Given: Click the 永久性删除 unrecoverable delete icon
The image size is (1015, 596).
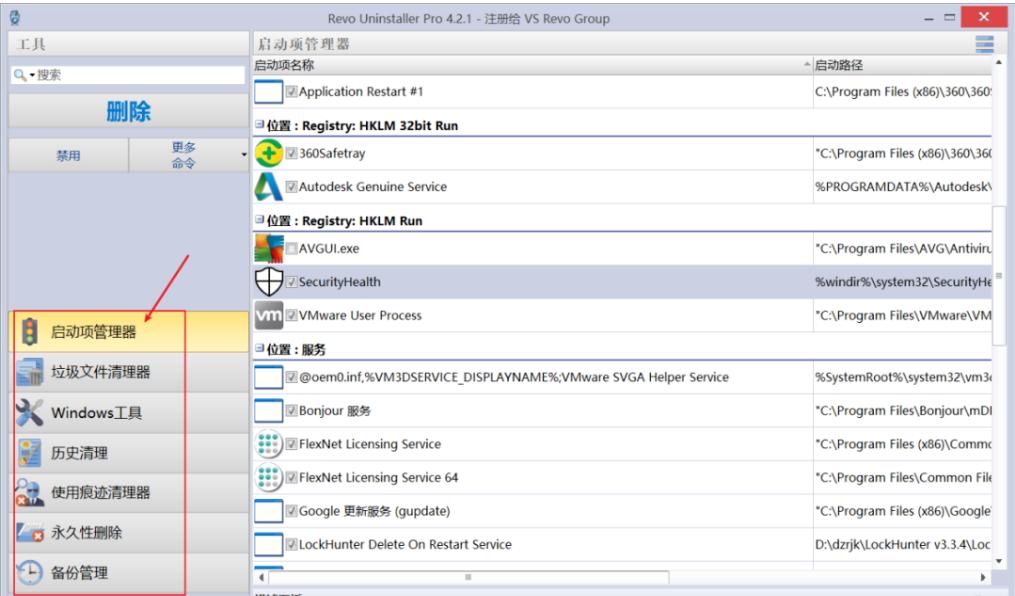Looking at the screenshot, I should 28,533.
